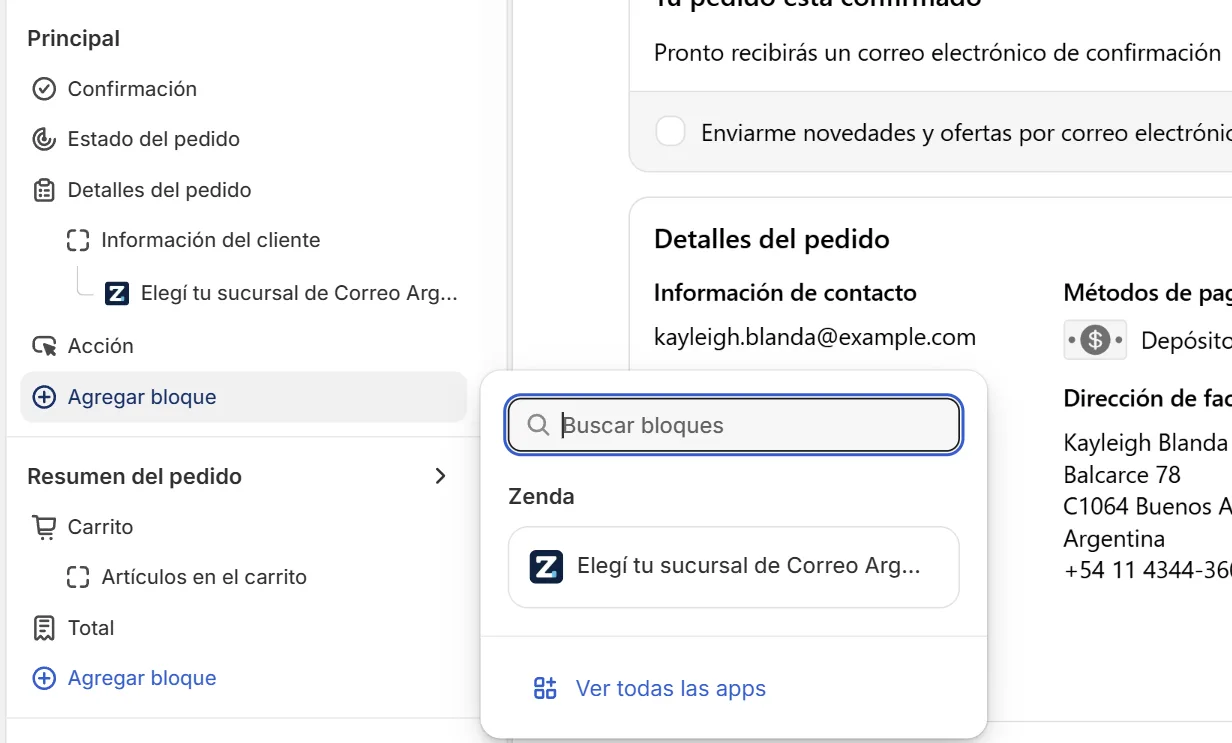Click the Total receipt icon
Image resolution: width=1232 pixels, height=743 pixels.
point(44,628)
